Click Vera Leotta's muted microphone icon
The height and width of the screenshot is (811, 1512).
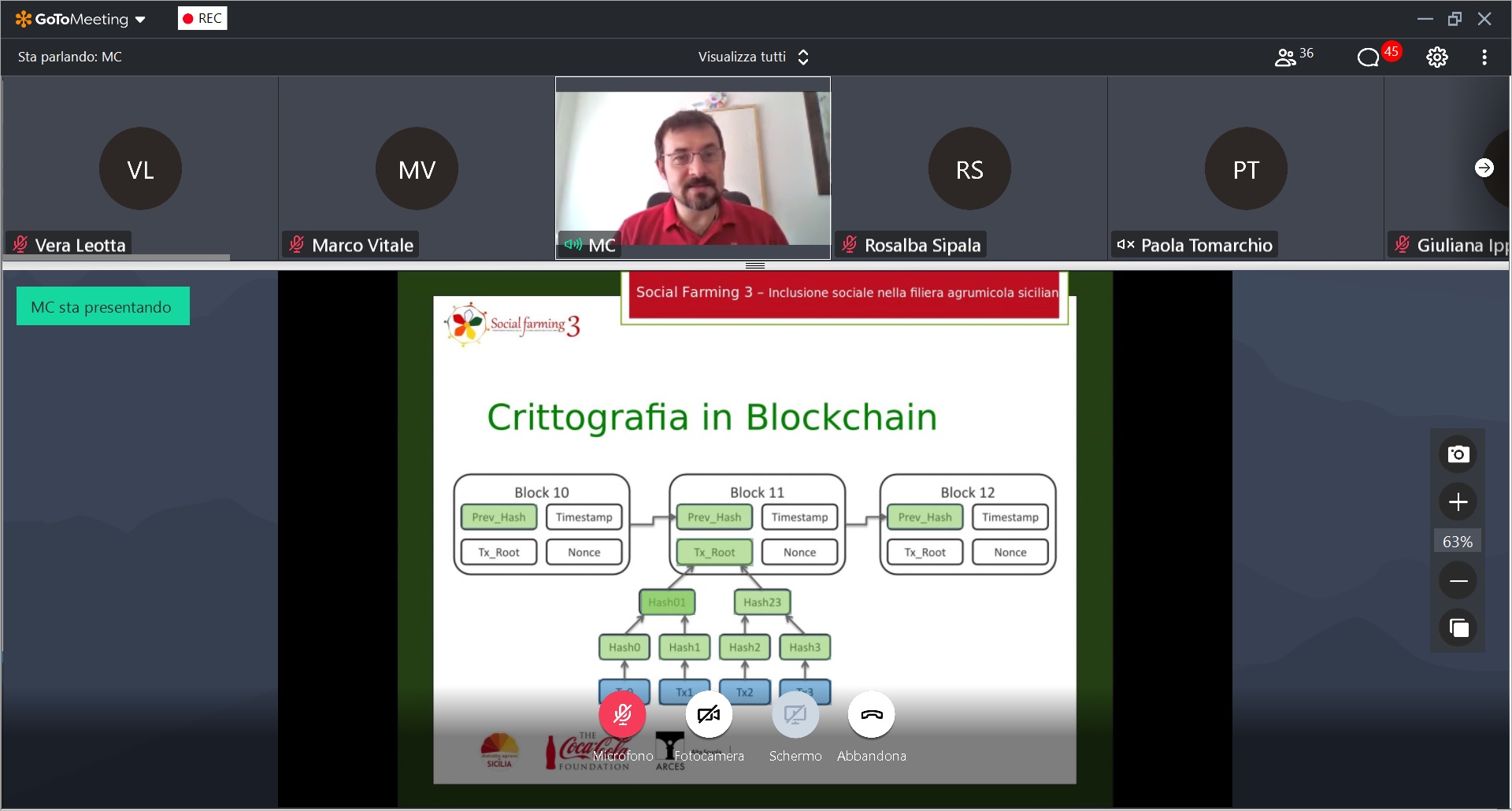(20, 245)
